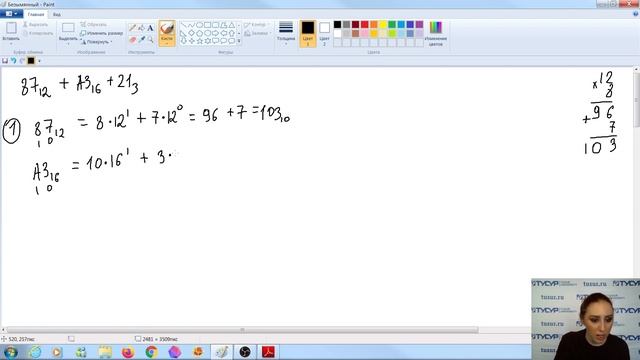Screen dimensions: 640x360
Task: Switch to the Home (Главная) ribbon tab
Action: pos(36,14)
